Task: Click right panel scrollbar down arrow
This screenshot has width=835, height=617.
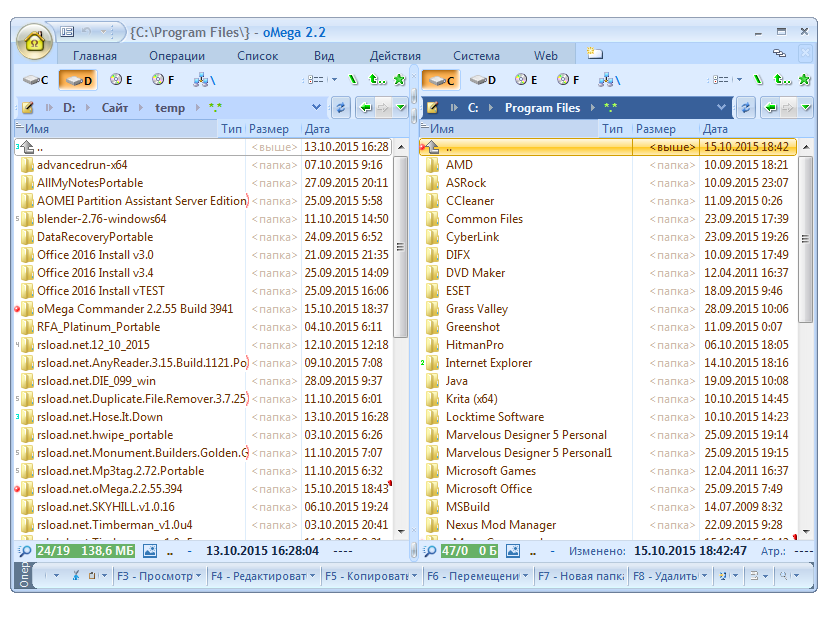Action: pyautogui.click(x=806, y=531)
